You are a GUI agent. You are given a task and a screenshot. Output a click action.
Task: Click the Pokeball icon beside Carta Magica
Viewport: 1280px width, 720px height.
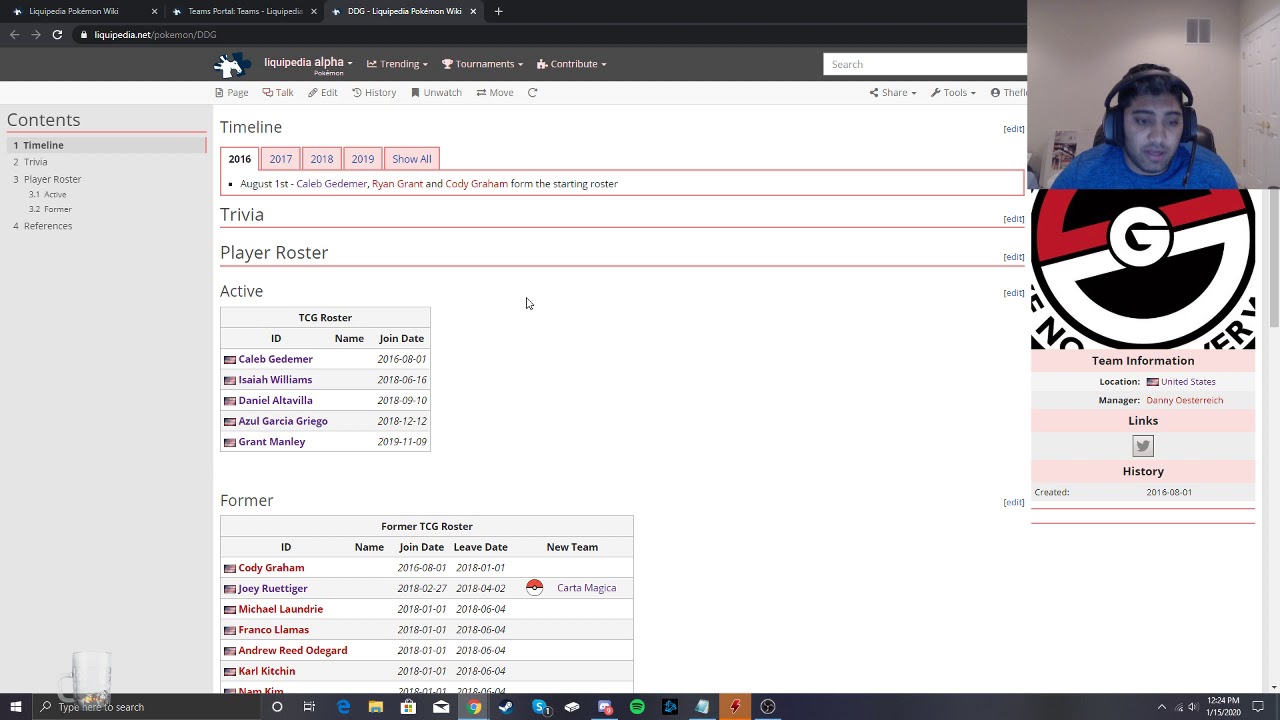535,588
